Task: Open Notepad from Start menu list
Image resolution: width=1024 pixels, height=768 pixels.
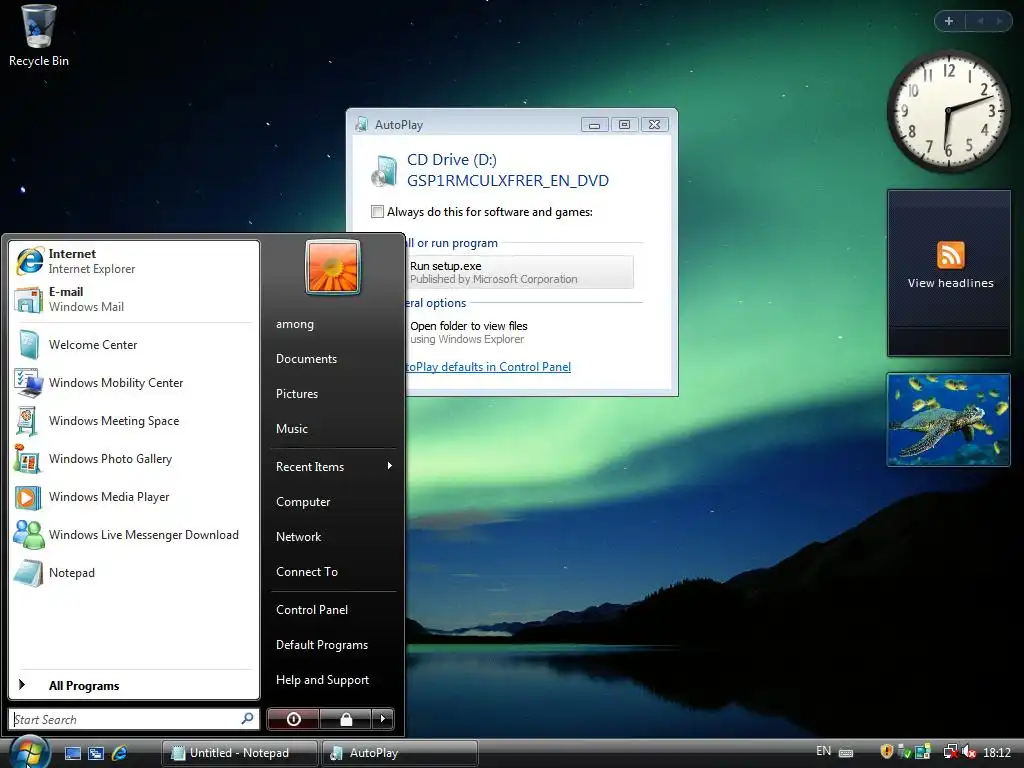Action: click(x=134, y=573)
